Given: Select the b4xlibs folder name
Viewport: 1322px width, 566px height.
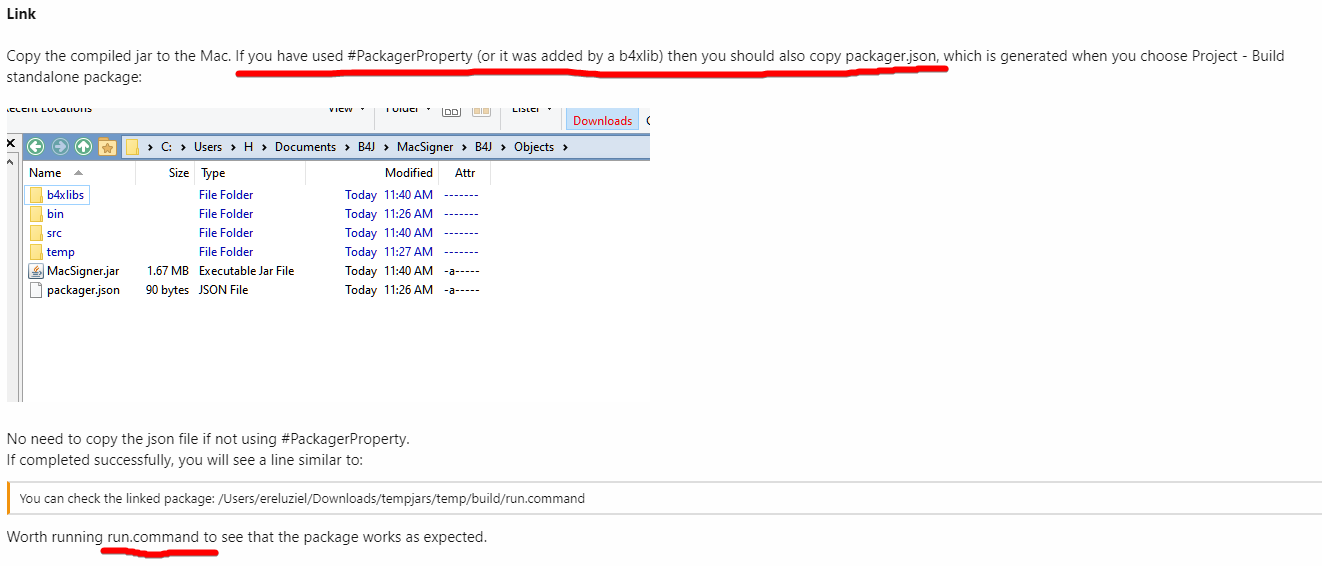Looking at the screenshot, I should [x=66, y=195].
